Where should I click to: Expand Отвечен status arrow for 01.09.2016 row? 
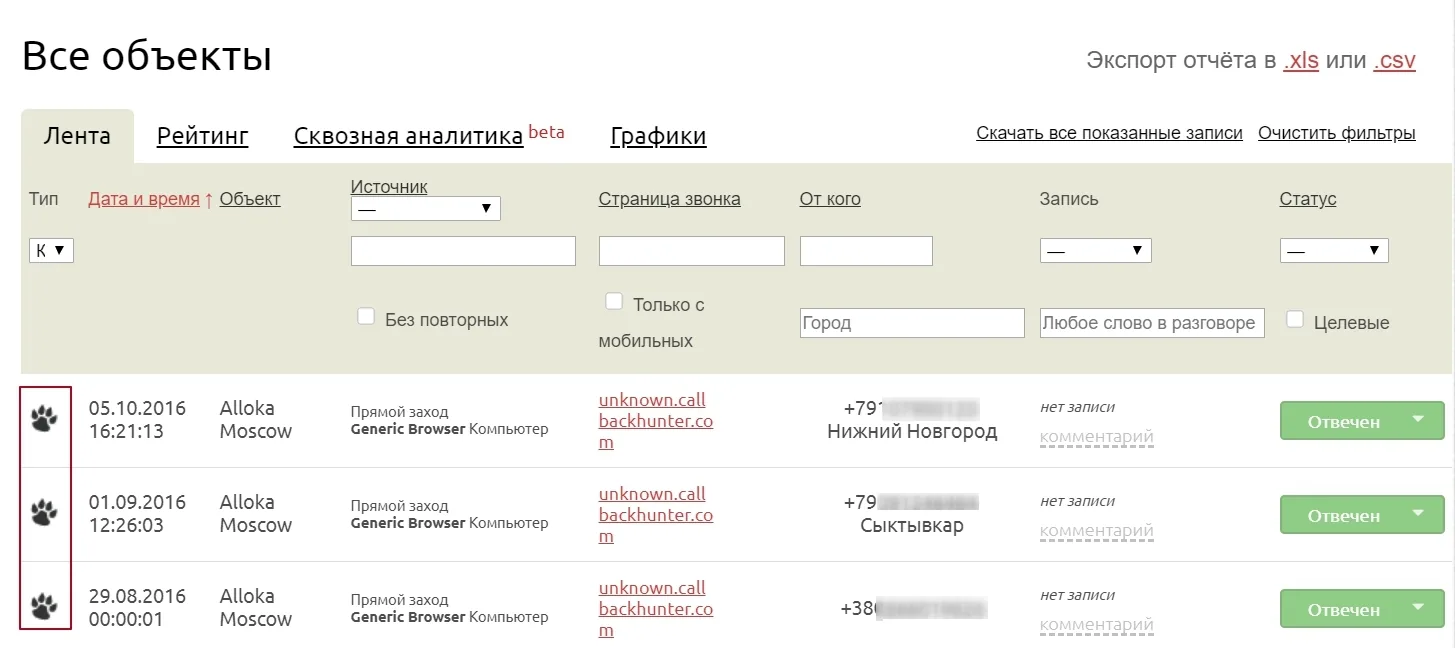[1417, 514]
